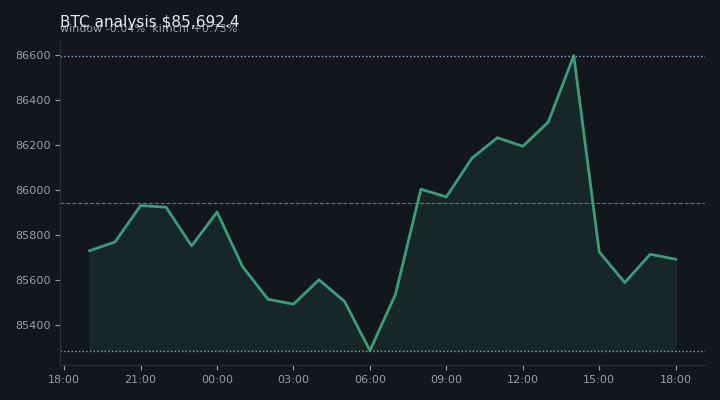Click the 86400 y-axis label
The height and width of the screenshot is (400, 720).
click(33, 101)
